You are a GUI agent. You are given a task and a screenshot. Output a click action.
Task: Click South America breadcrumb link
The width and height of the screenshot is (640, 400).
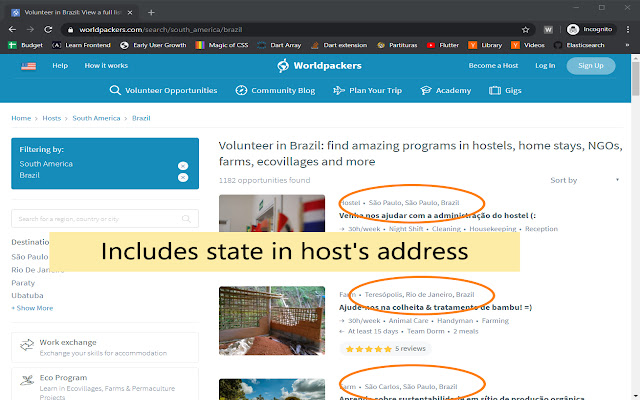96,118
